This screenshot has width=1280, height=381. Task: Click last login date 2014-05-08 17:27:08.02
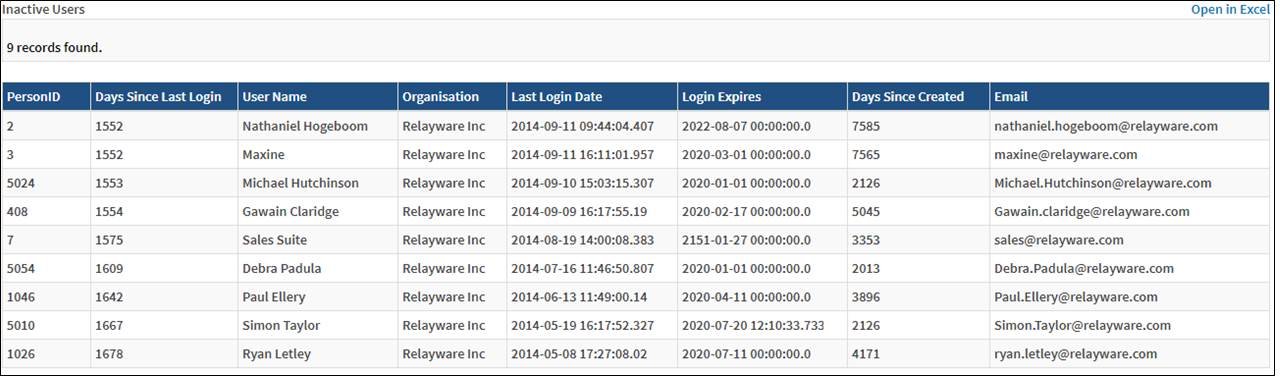point(579,354)
